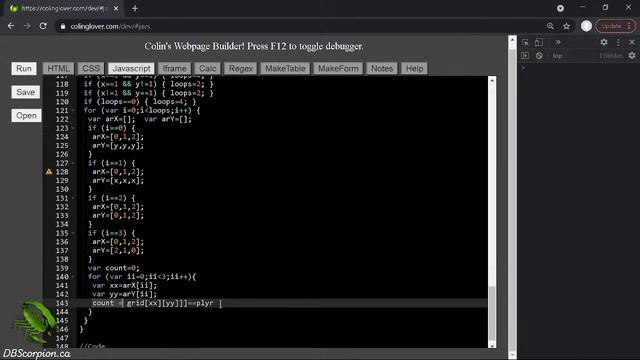This screenshot has height=360, width=640.
Task: Click the page scrollbar down arrow
Action: click(x=512, y=355)
